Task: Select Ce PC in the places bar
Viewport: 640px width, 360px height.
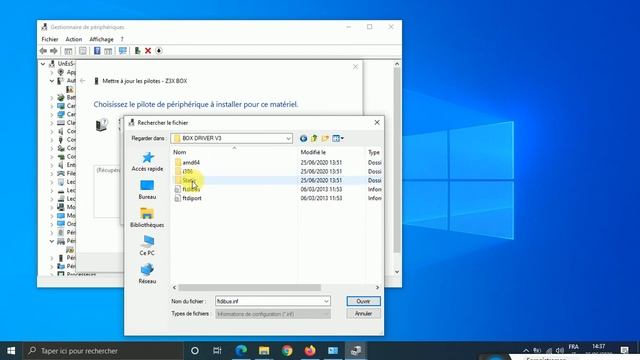Action: point(147,246)
